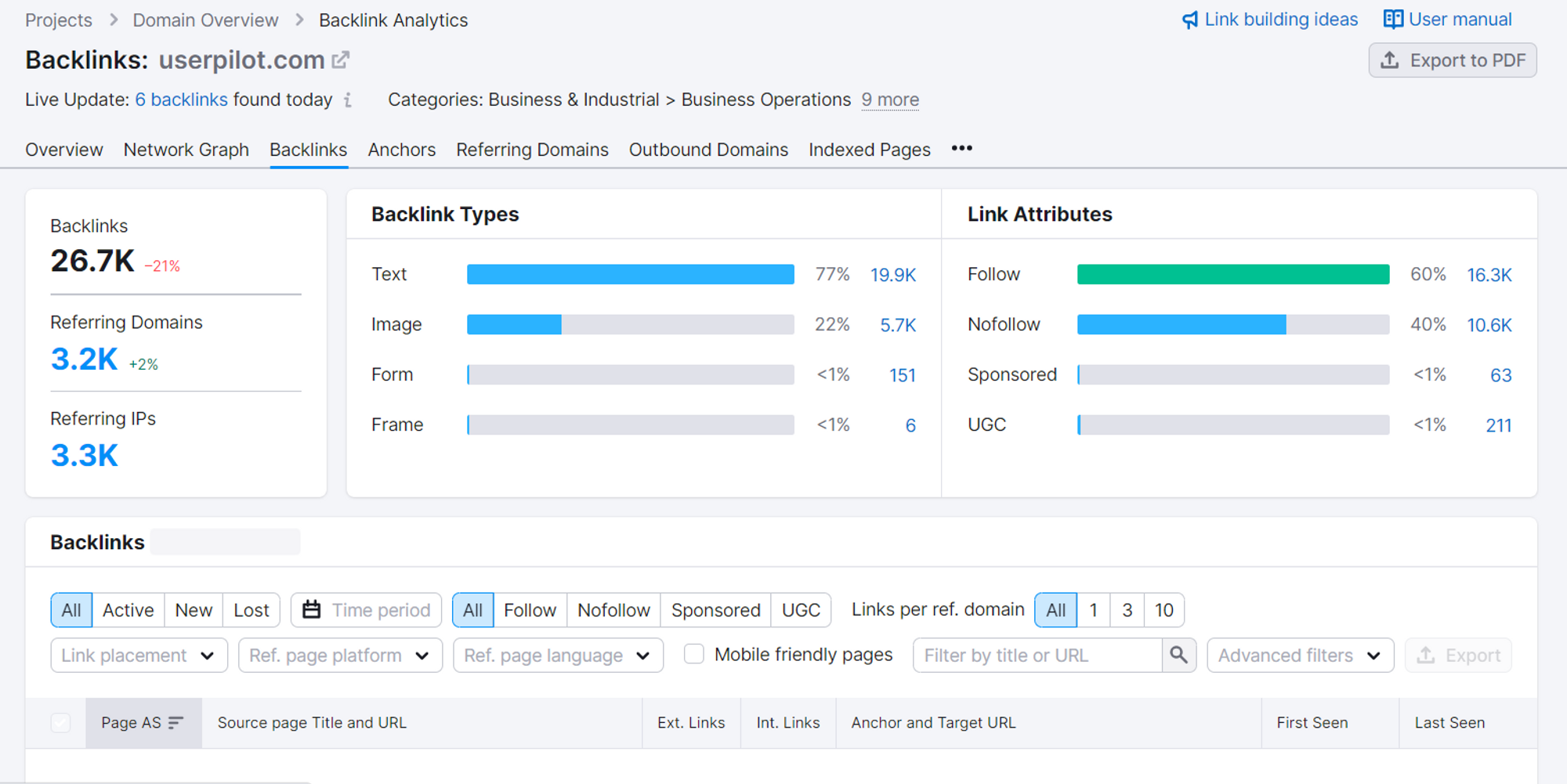Click the Text backlink type blue bar
Viewport: 1567px width, 784px height.
coord(631,274)
